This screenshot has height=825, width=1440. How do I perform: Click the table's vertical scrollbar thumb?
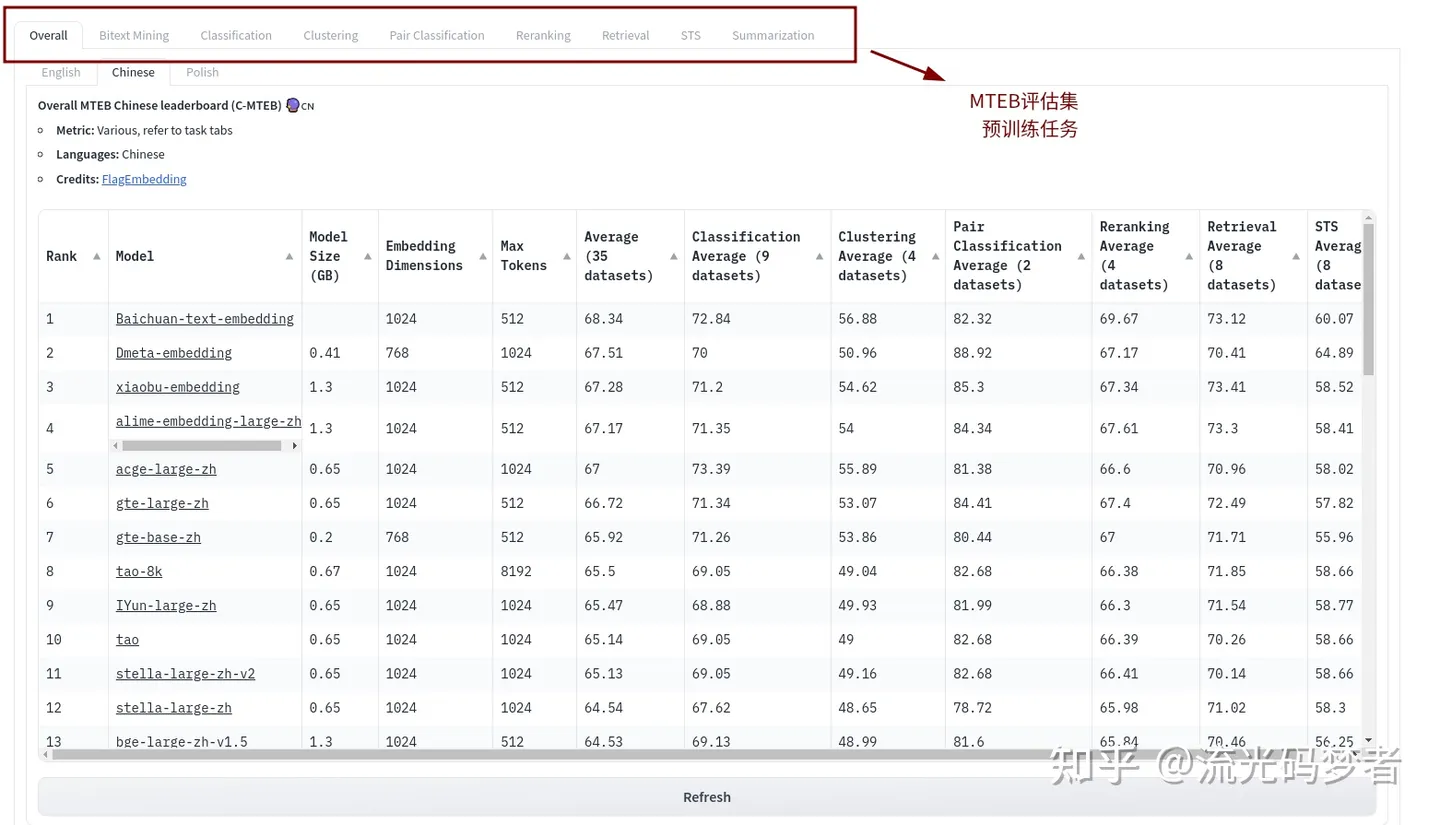pos(1369,300)
